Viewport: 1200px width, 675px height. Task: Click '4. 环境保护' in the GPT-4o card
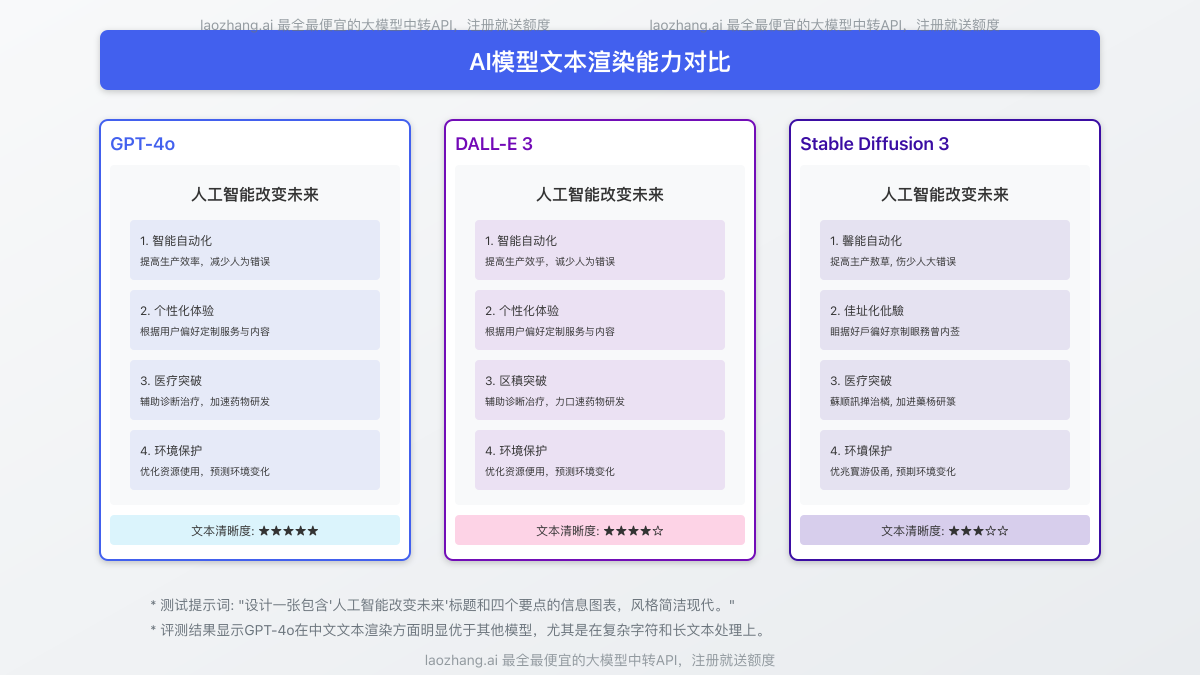coord(171,451)
